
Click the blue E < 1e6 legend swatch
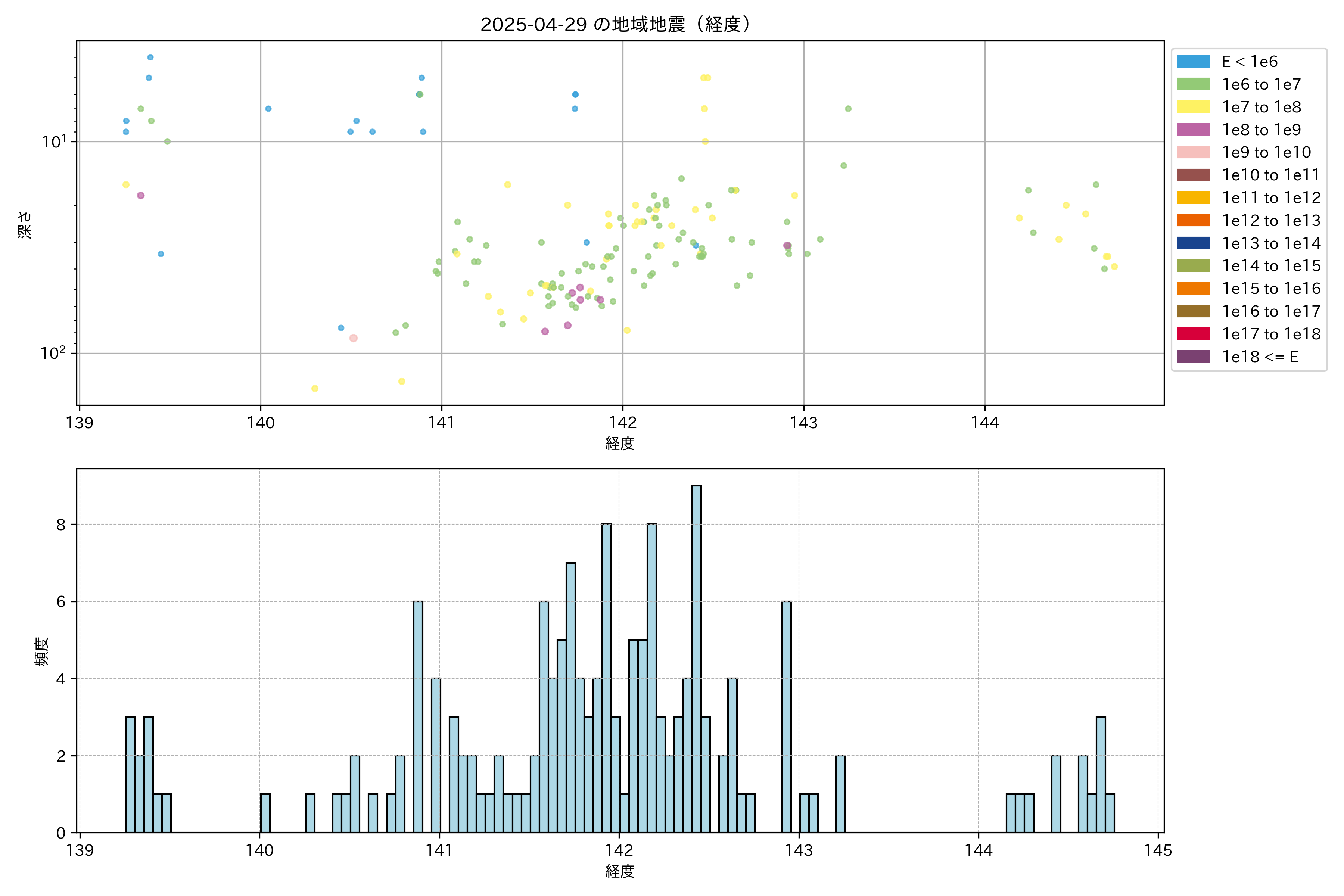(1193, 62)
